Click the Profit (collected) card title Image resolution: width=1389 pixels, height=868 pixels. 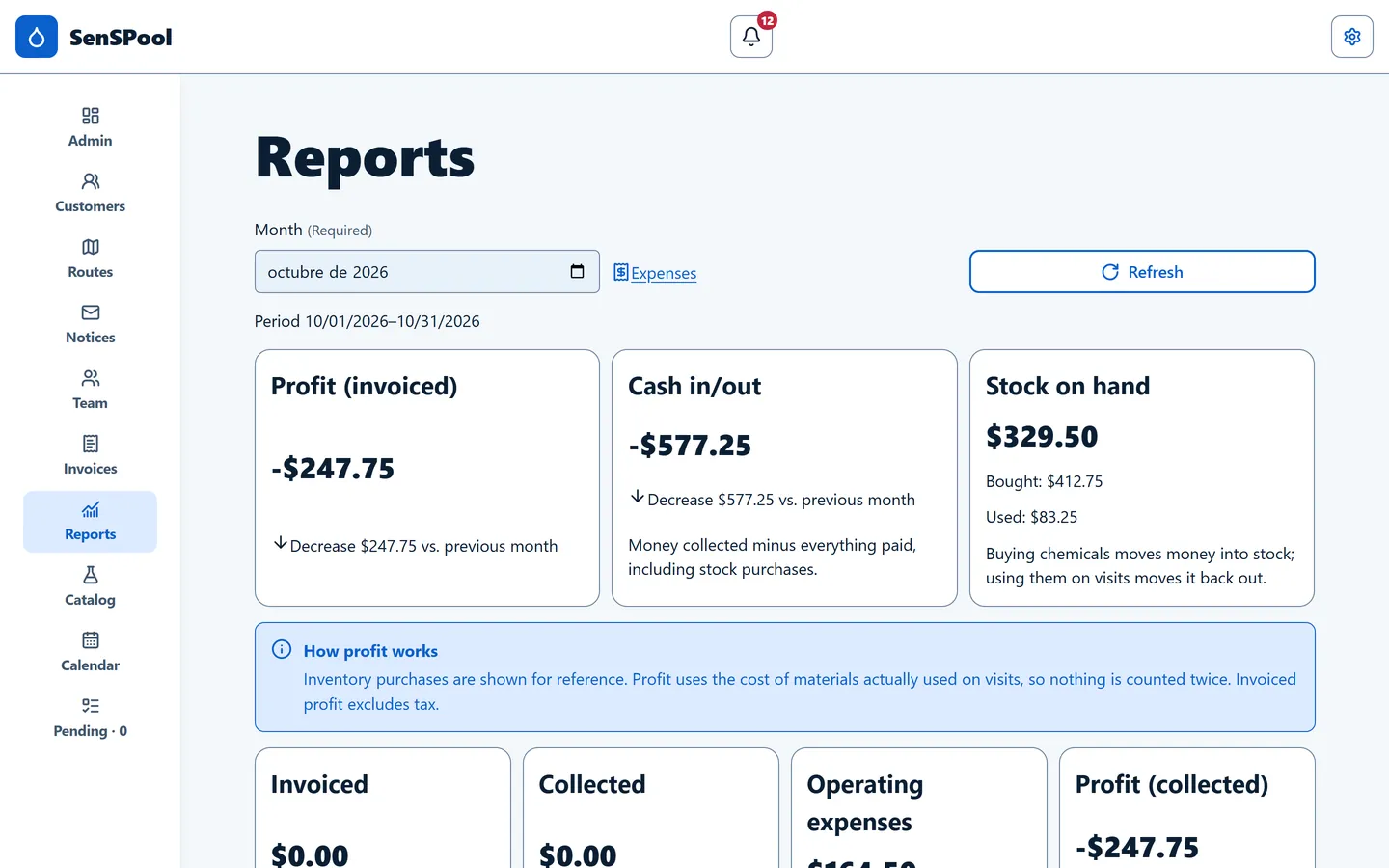(x=1172, y=785)
